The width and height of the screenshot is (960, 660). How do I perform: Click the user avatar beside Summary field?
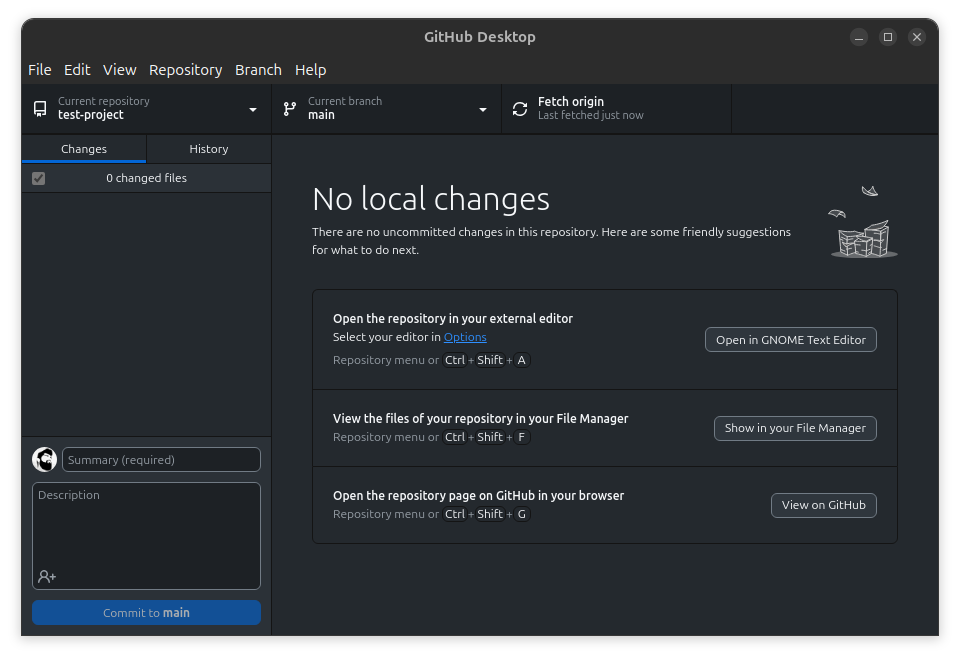point(45,459)
